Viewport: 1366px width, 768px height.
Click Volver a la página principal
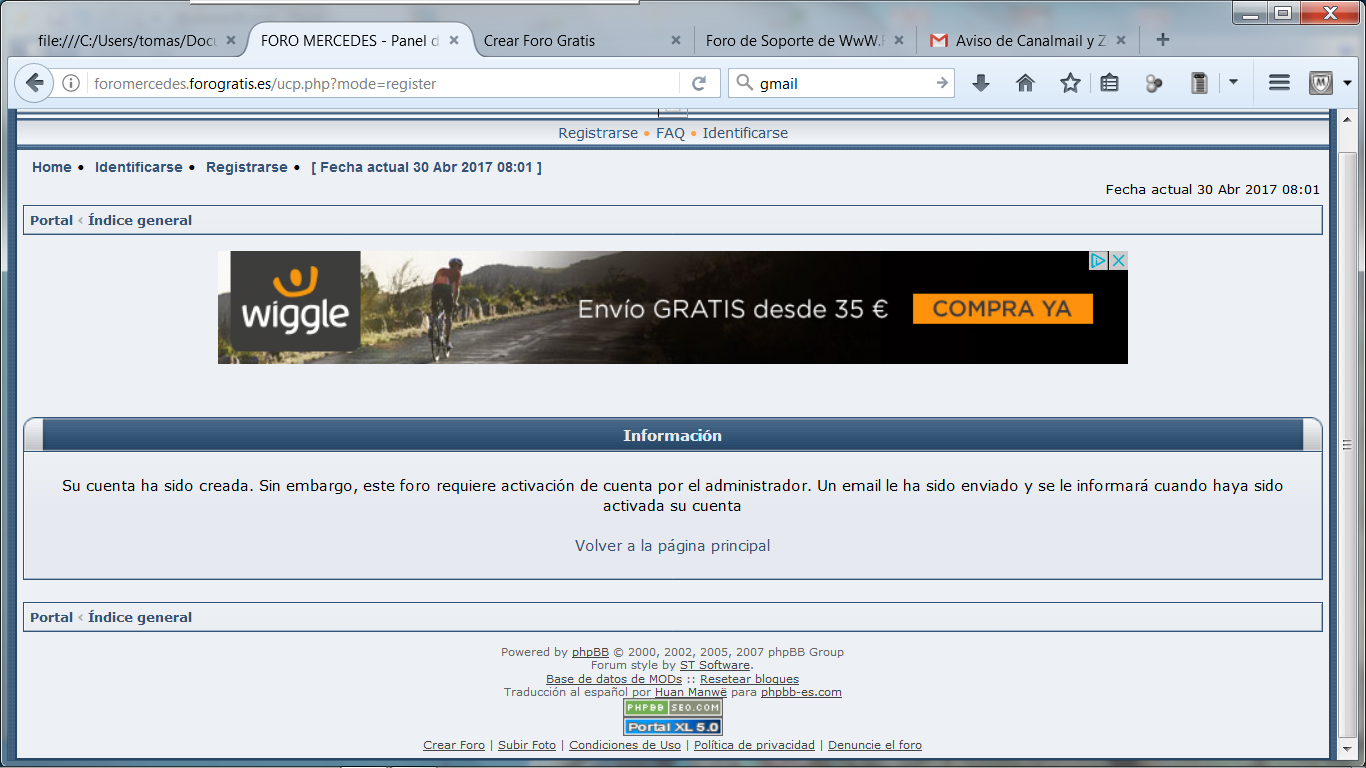673,546
